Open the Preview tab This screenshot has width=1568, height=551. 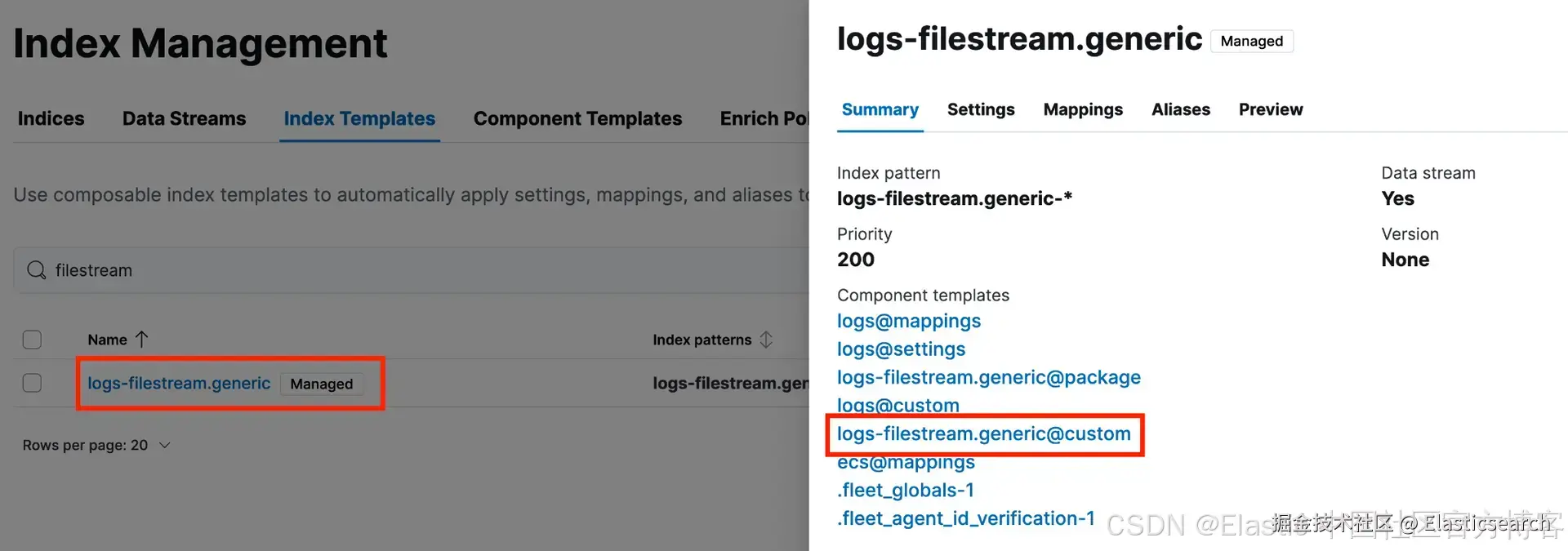pyautogui.click(x=1271, y=109)
